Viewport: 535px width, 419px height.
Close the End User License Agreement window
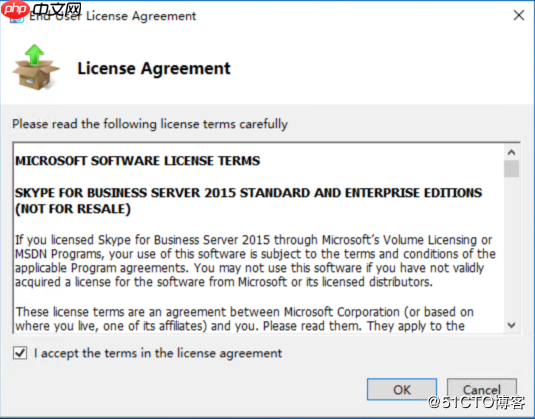pos(519,15)
